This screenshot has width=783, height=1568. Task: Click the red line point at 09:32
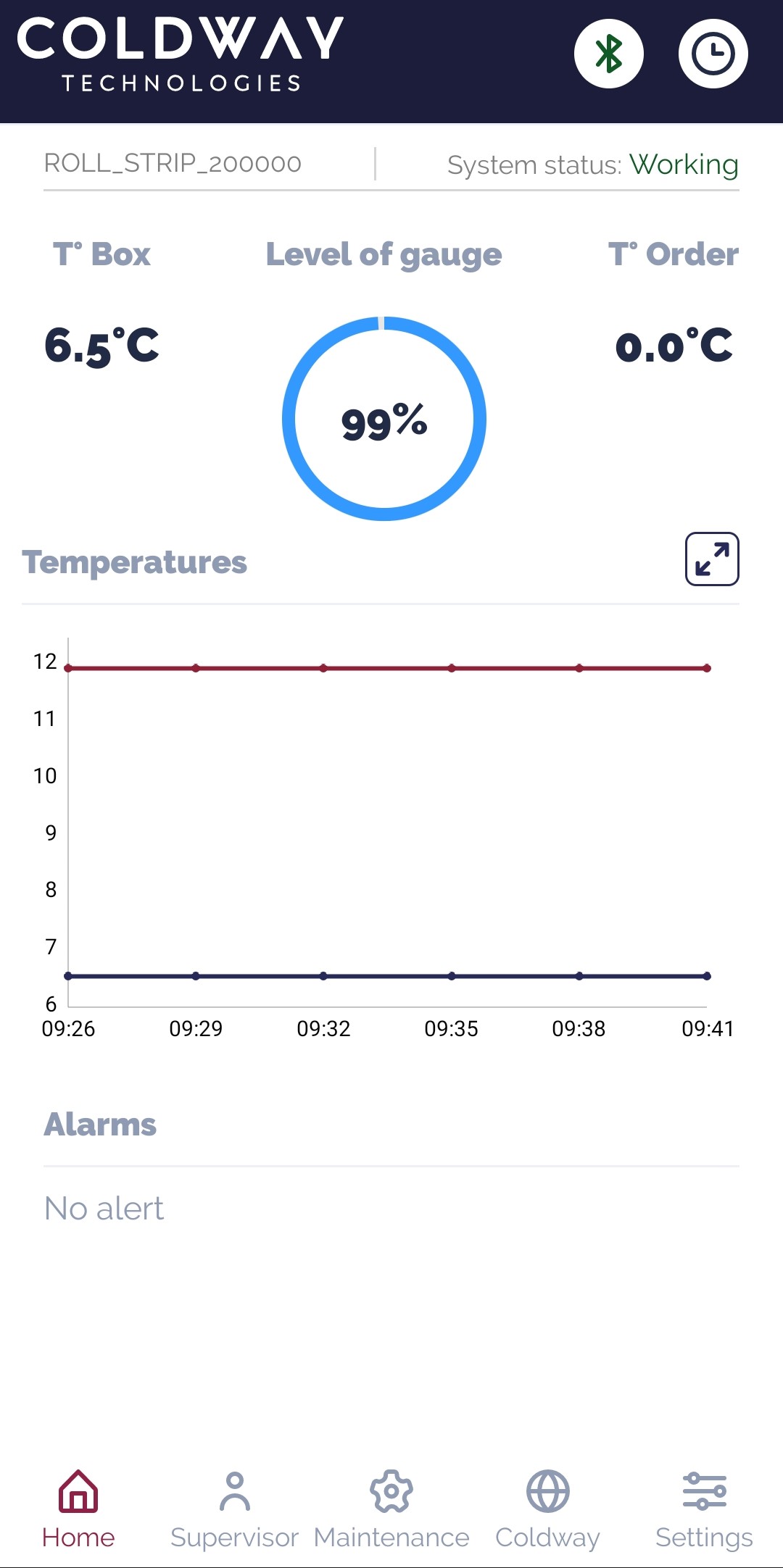pos(323,668)
